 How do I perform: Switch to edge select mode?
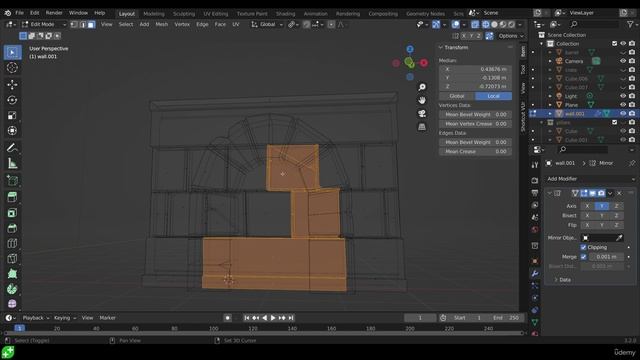pos(82,24)
